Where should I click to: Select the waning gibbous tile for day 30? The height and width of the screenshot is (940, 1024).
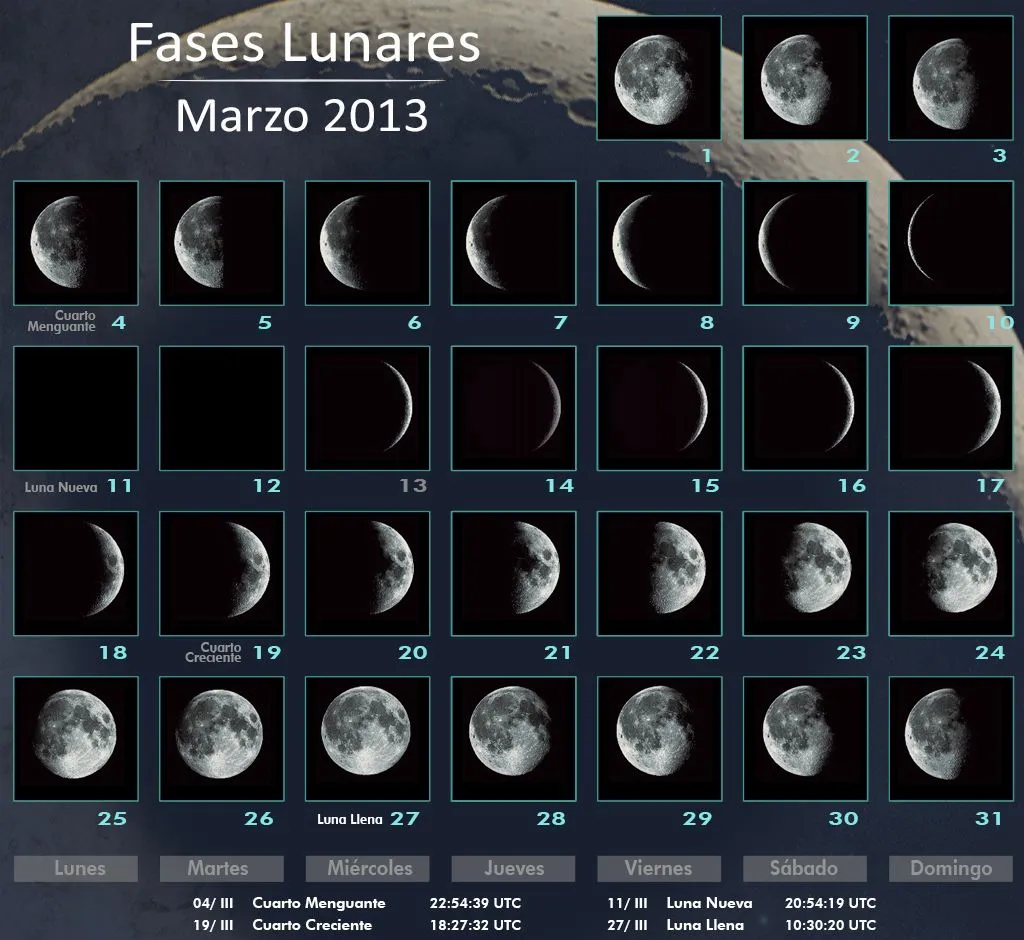[805, 739]
